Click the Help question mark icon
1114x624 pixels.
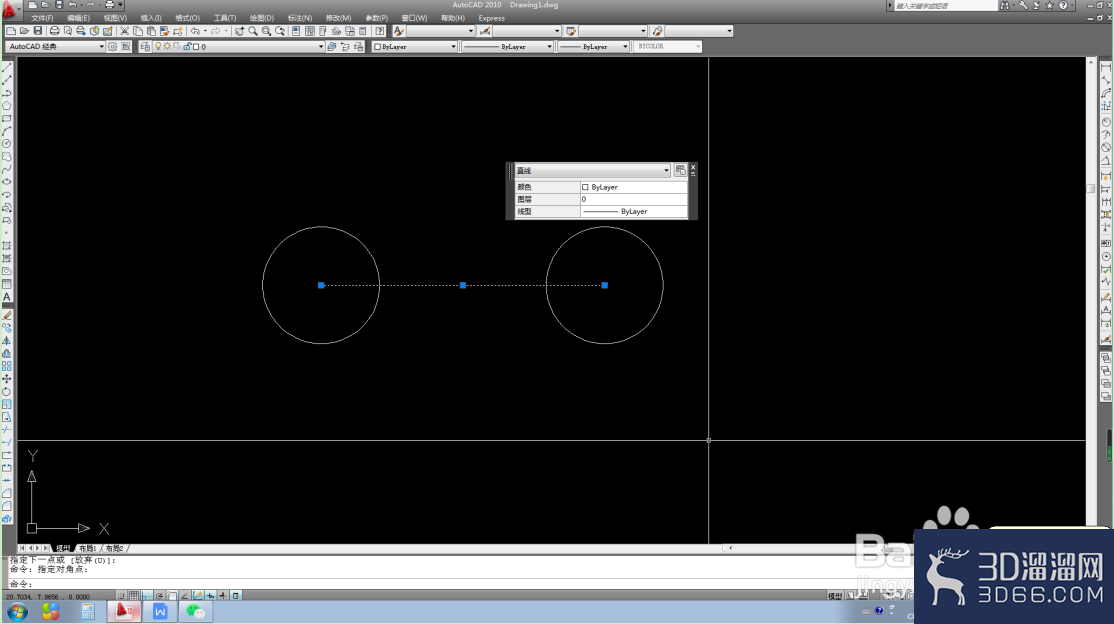[x=379, y=31]
